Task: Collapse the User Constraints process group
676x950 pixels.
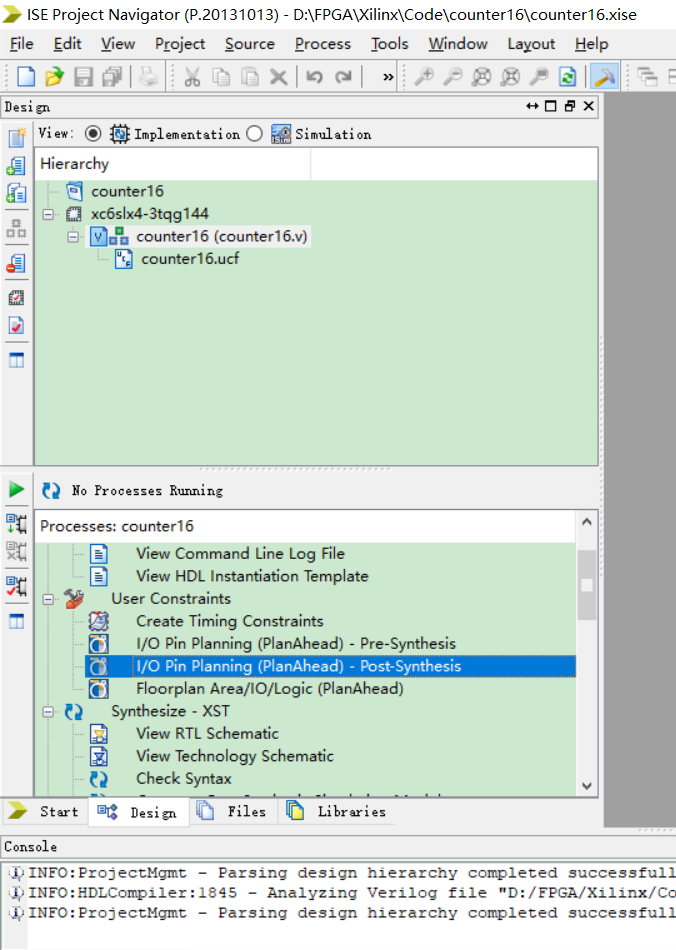Action: tap(48, 599)
